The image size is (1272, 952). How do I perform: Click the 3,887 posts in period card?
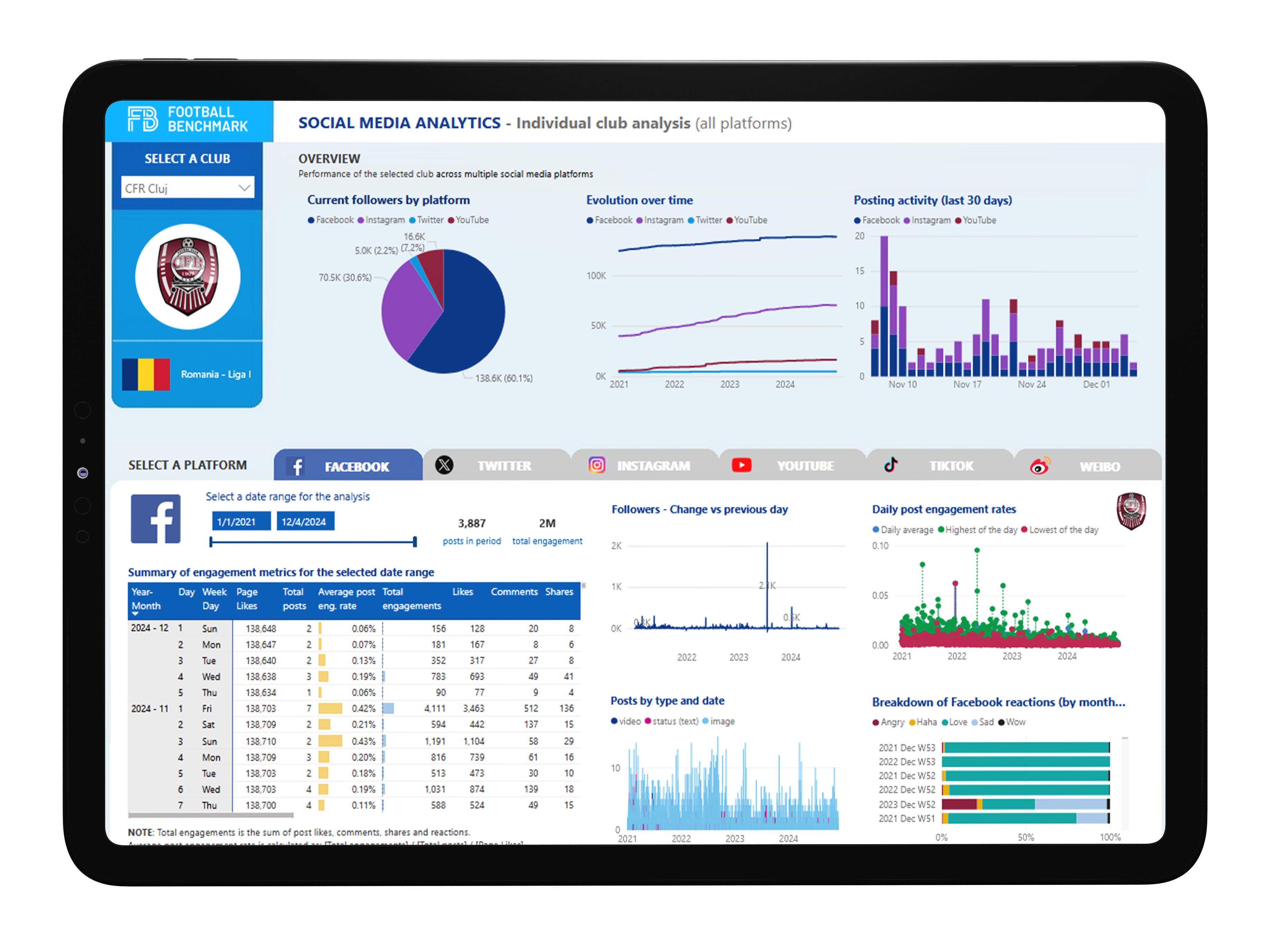pos(471,532)
